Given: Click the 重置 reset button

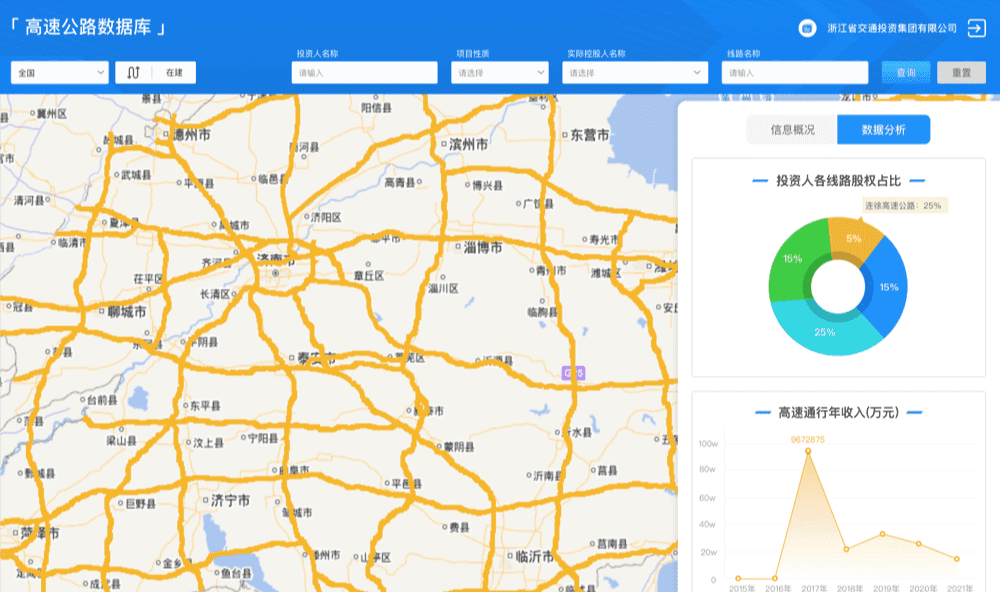Looking at the screenshot, I should coord(961,72).
